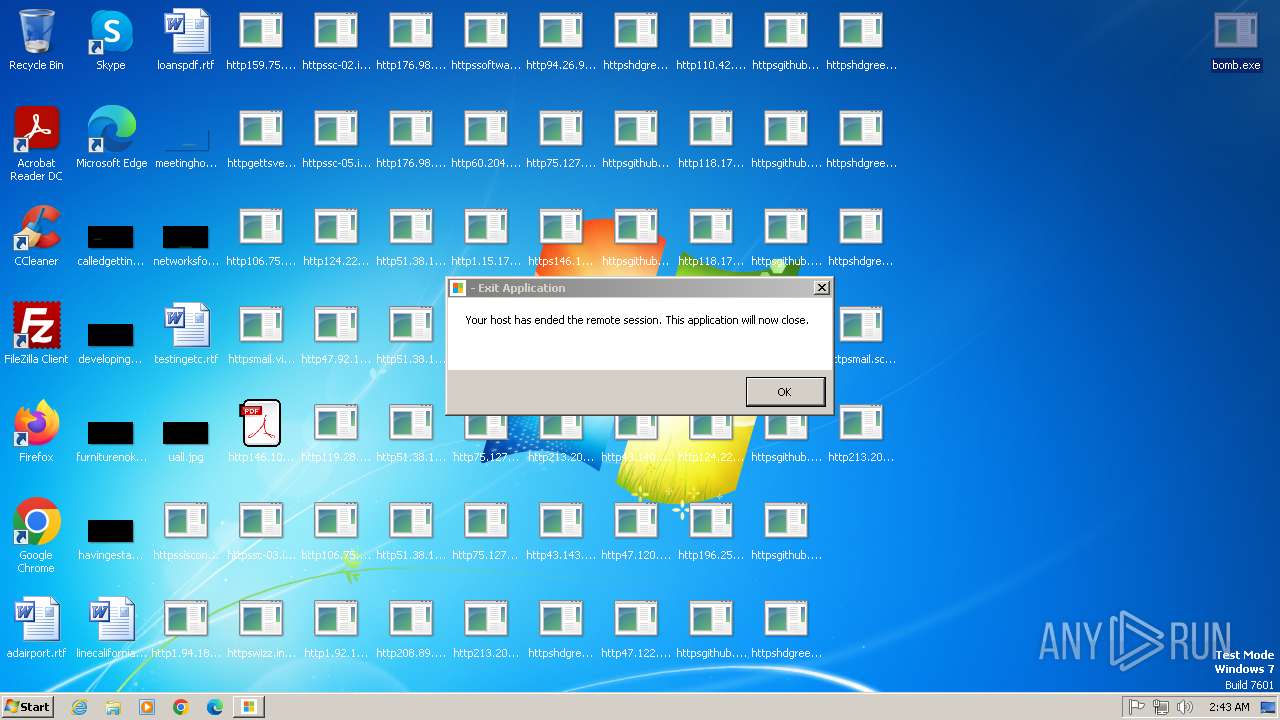The width and height of the screenshot is (1280, 720).
Task: Open Edge from the taskbar
Action: point(215,707)
